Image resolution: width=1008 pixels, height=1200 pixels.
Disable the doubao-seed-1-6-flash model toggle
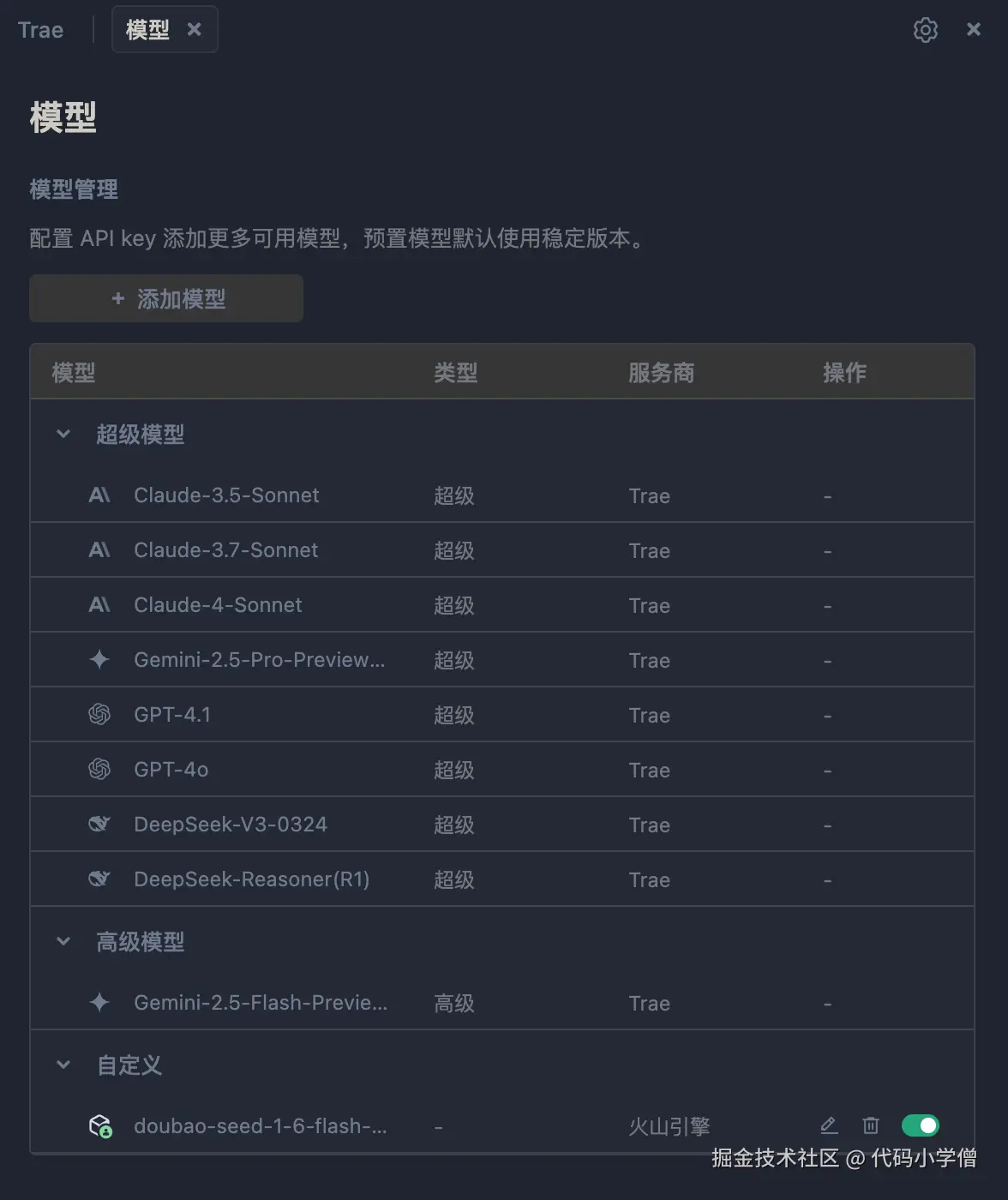click(920, 1125)
